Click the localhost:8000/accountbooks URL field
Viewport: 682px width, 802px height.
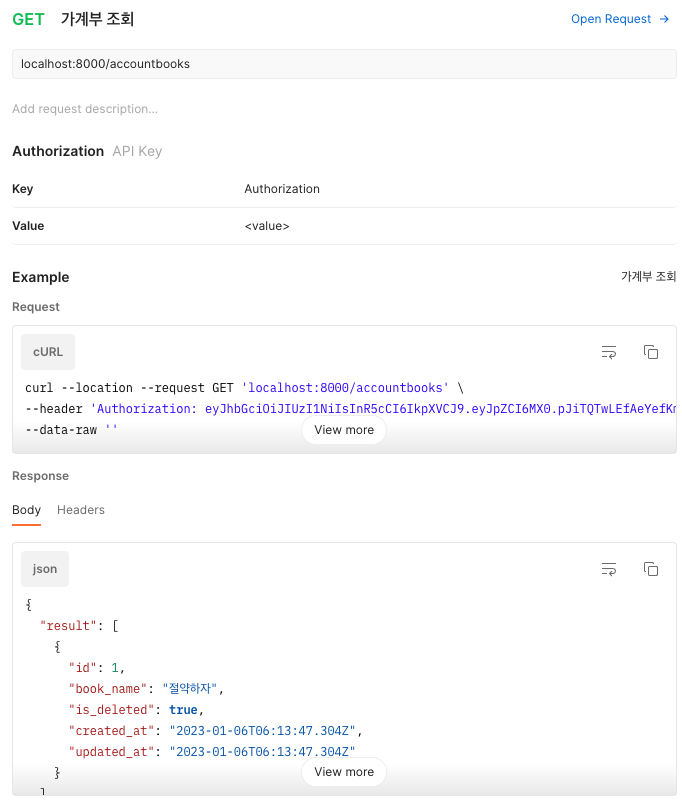coord(341,63)
